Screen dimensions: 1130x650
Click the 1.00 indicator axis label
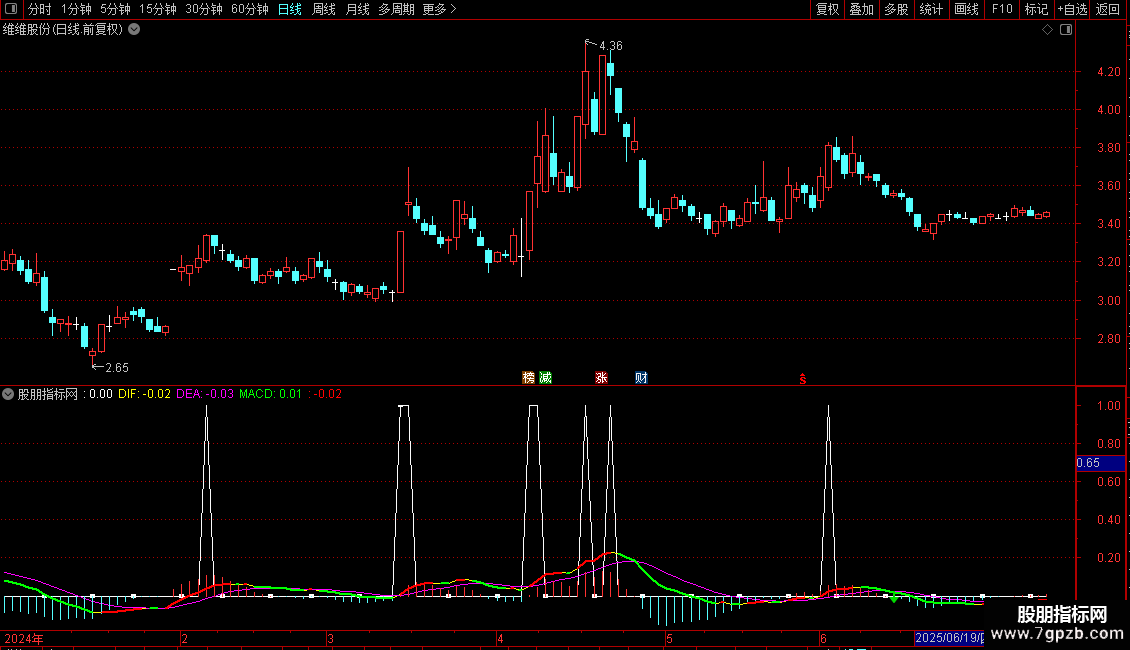(x=1108, y=406)
